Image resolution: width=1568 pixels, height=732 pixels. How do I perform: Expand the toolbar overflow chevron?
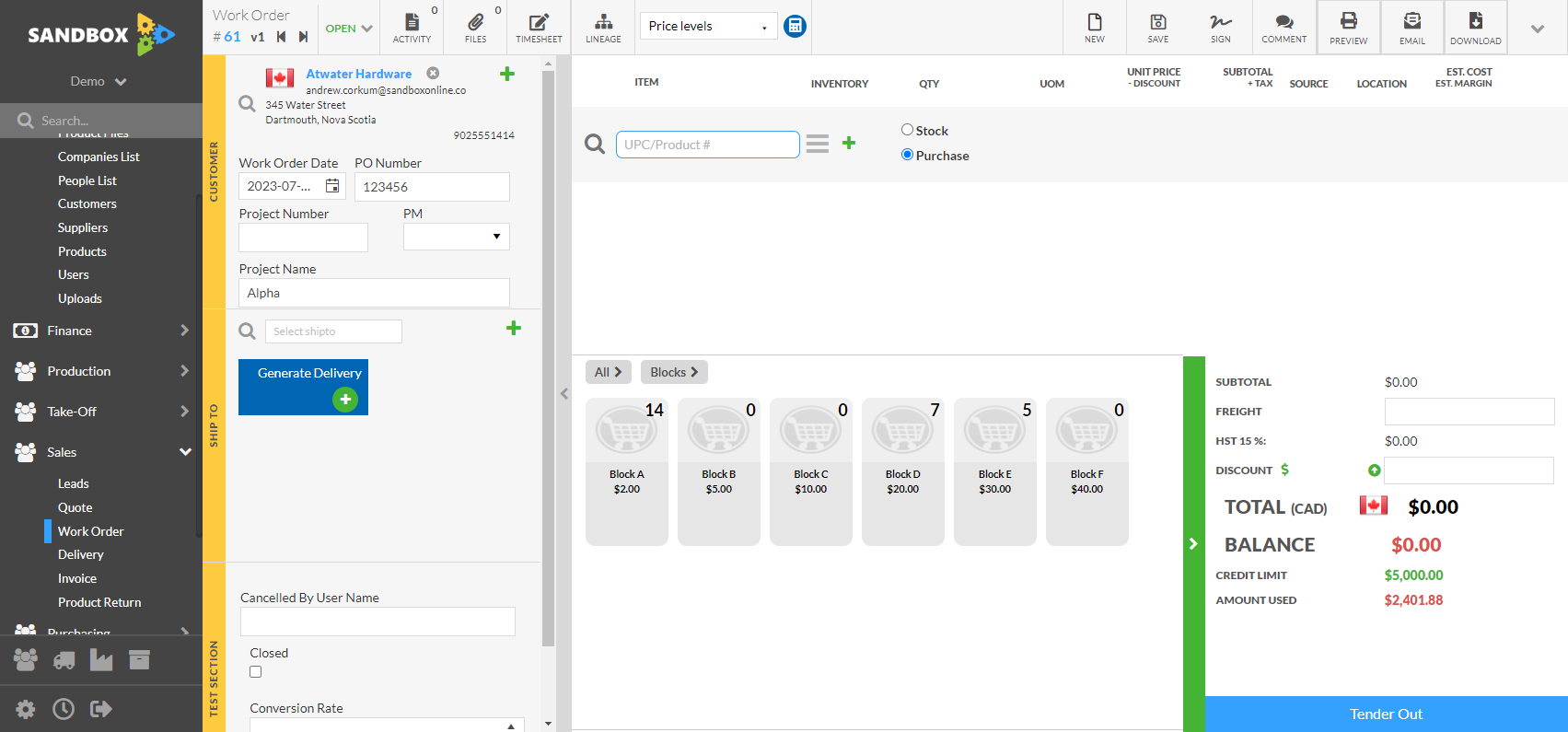pyautogui.click(x=1538, y=29)
